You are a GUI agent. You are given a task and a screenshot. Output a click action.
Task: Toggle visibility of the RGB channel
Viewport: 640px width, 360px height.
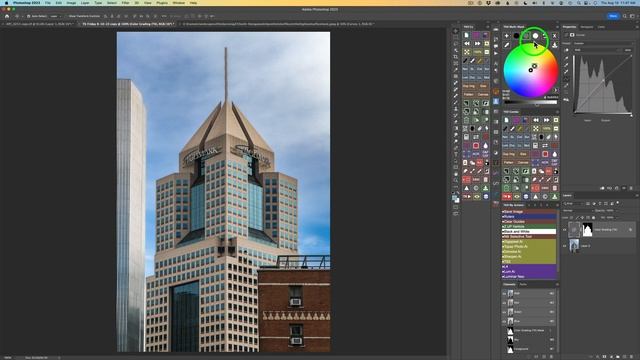tap(504, 293)
